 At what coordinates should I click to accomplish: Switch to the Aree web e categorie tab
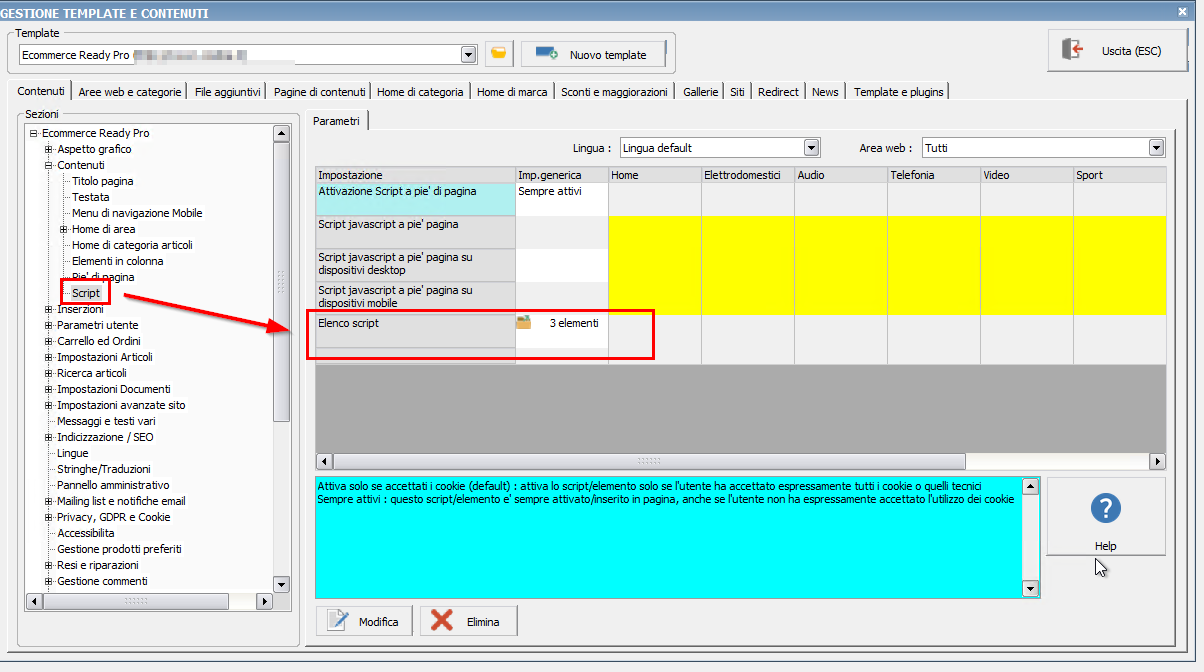coord(130,91)
